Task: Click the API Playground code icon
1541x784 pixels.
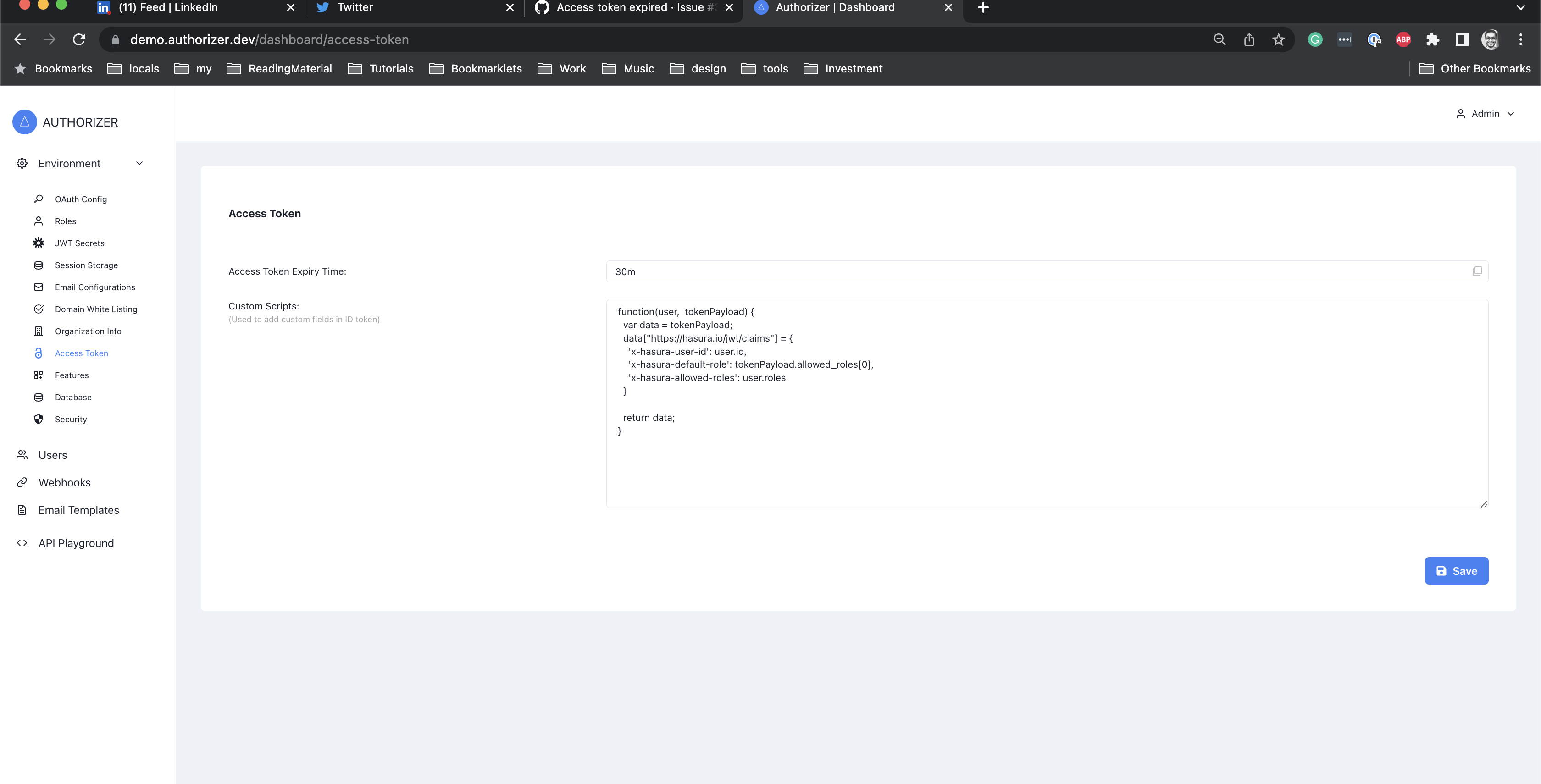Action: [22, 542]
